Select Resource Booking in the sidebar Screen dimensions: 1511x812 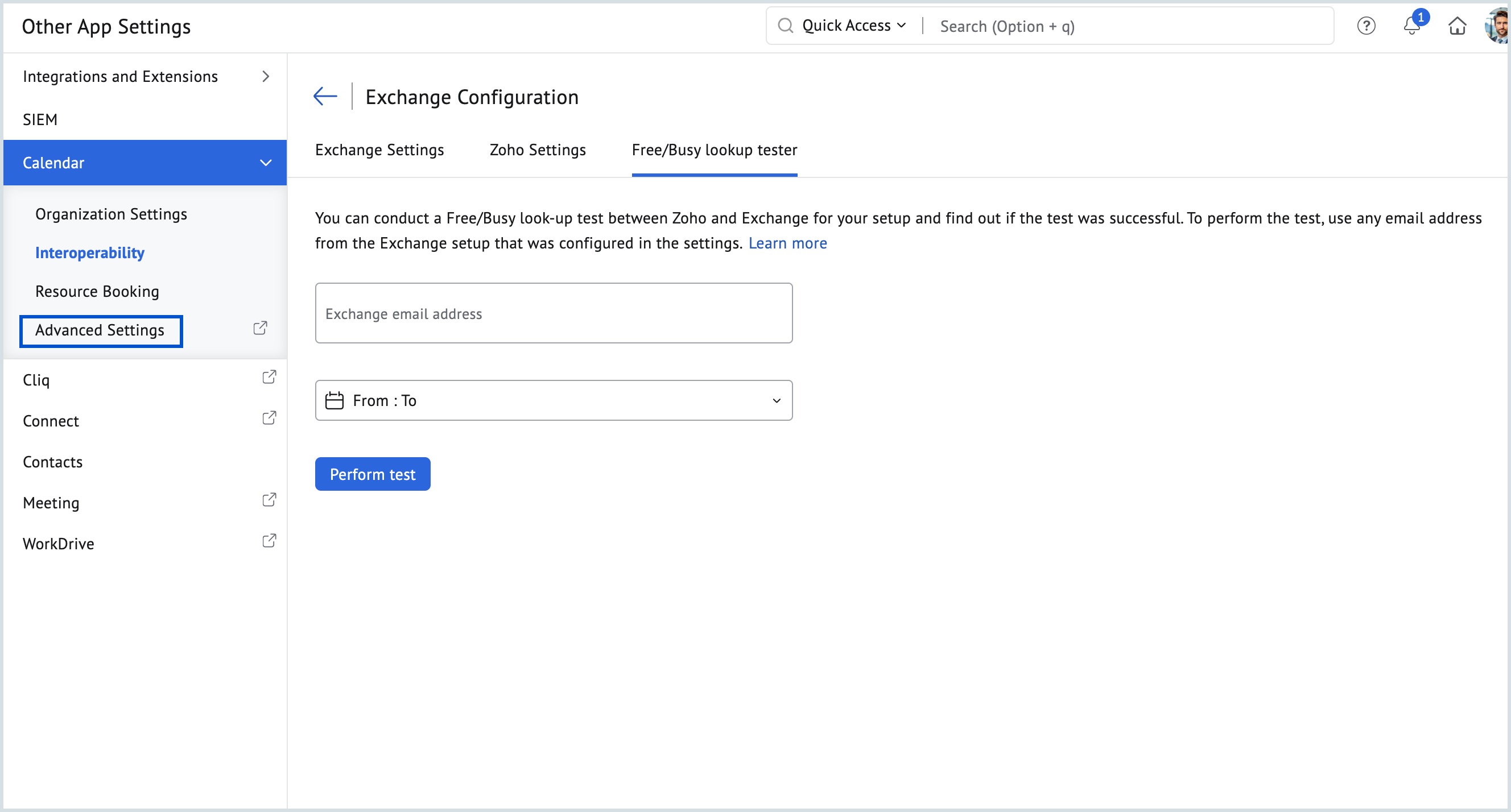(x=97, y=291)
